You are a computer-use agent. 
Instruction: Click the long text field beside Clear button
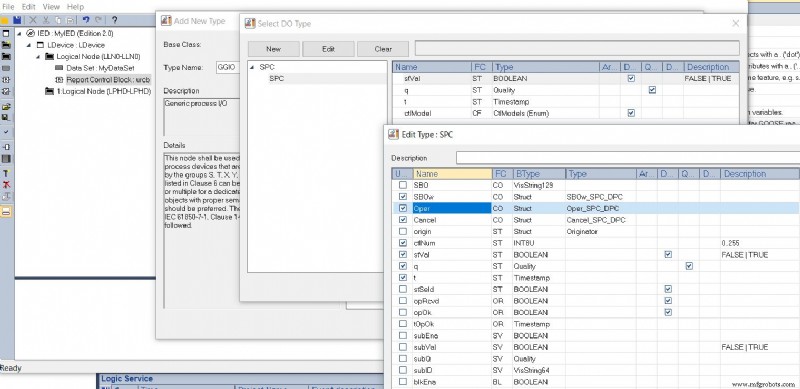(x=577, y=48)
